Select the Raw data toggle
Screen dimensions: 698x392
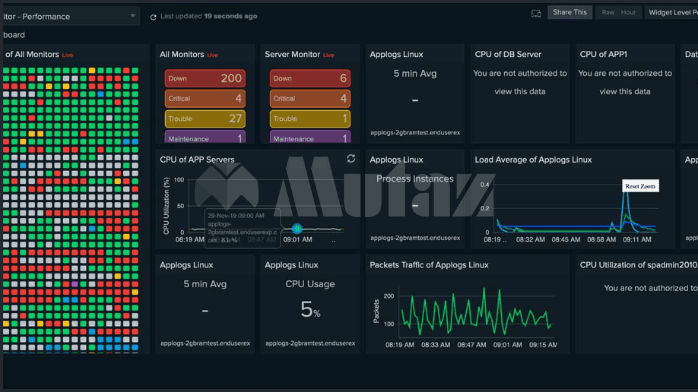pyautogui.click(x=608, y=12)
